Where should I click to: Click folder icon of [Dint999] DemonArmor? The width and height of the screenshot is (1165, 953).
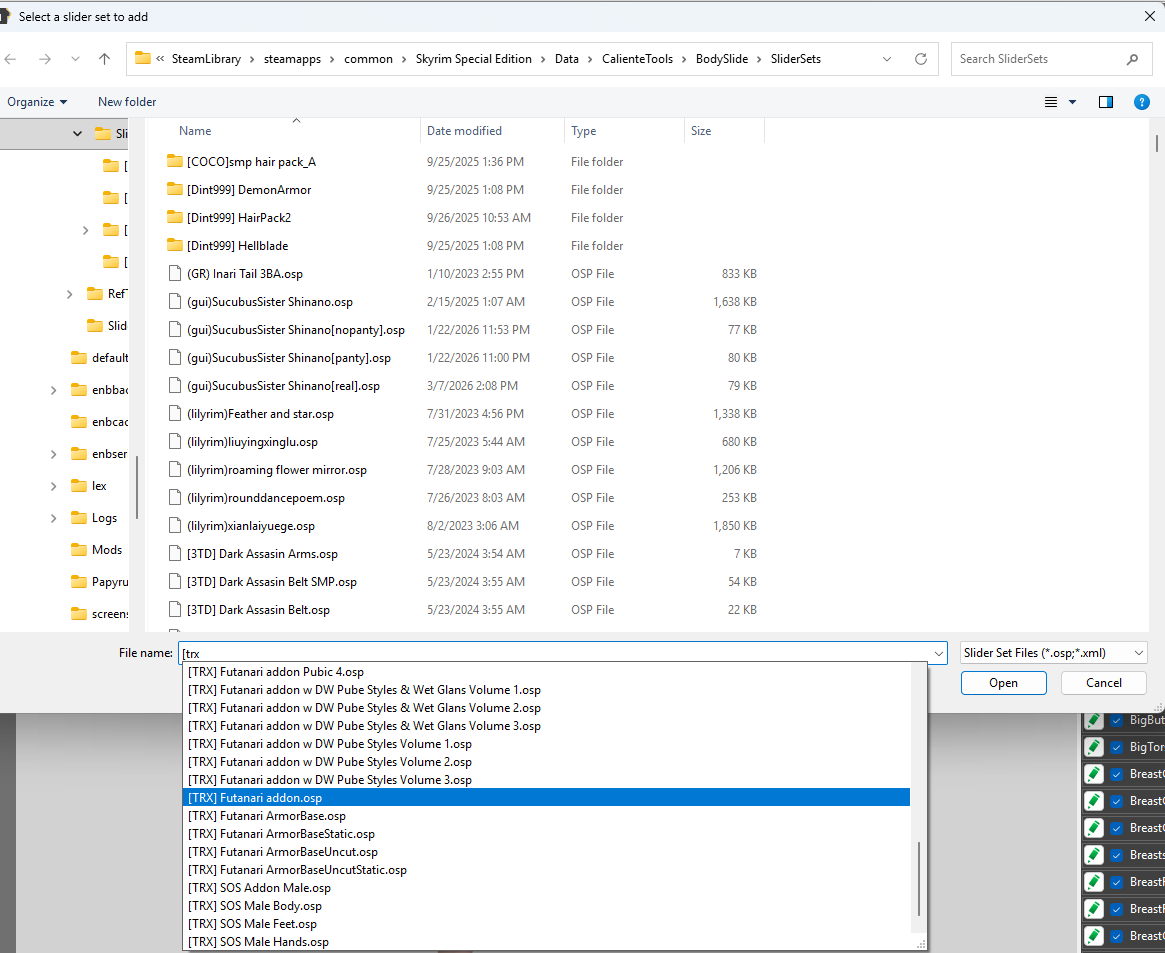pyautogui.click(x=175, y=189)
